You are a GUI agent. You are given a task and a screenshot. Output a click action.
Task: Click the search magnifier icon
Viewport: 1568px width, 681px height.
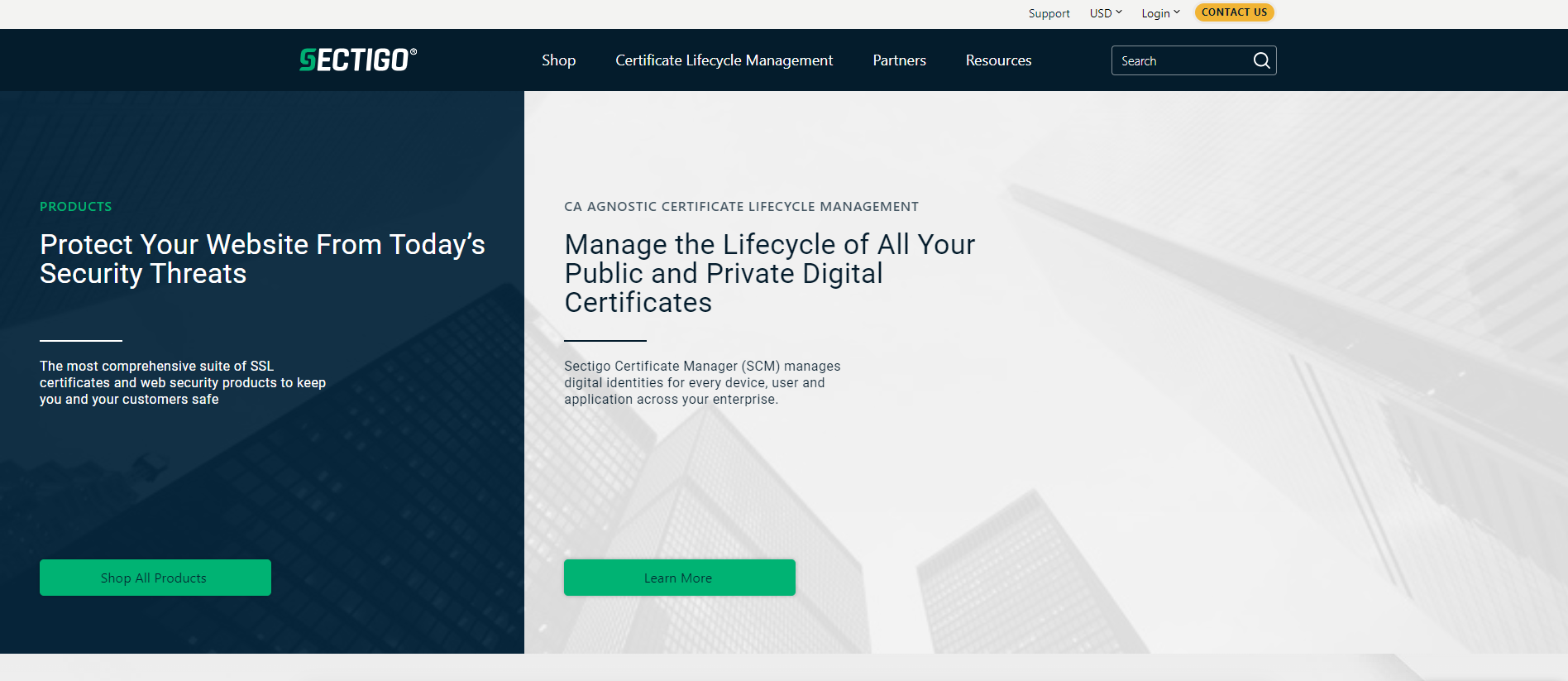point(1261,60)
